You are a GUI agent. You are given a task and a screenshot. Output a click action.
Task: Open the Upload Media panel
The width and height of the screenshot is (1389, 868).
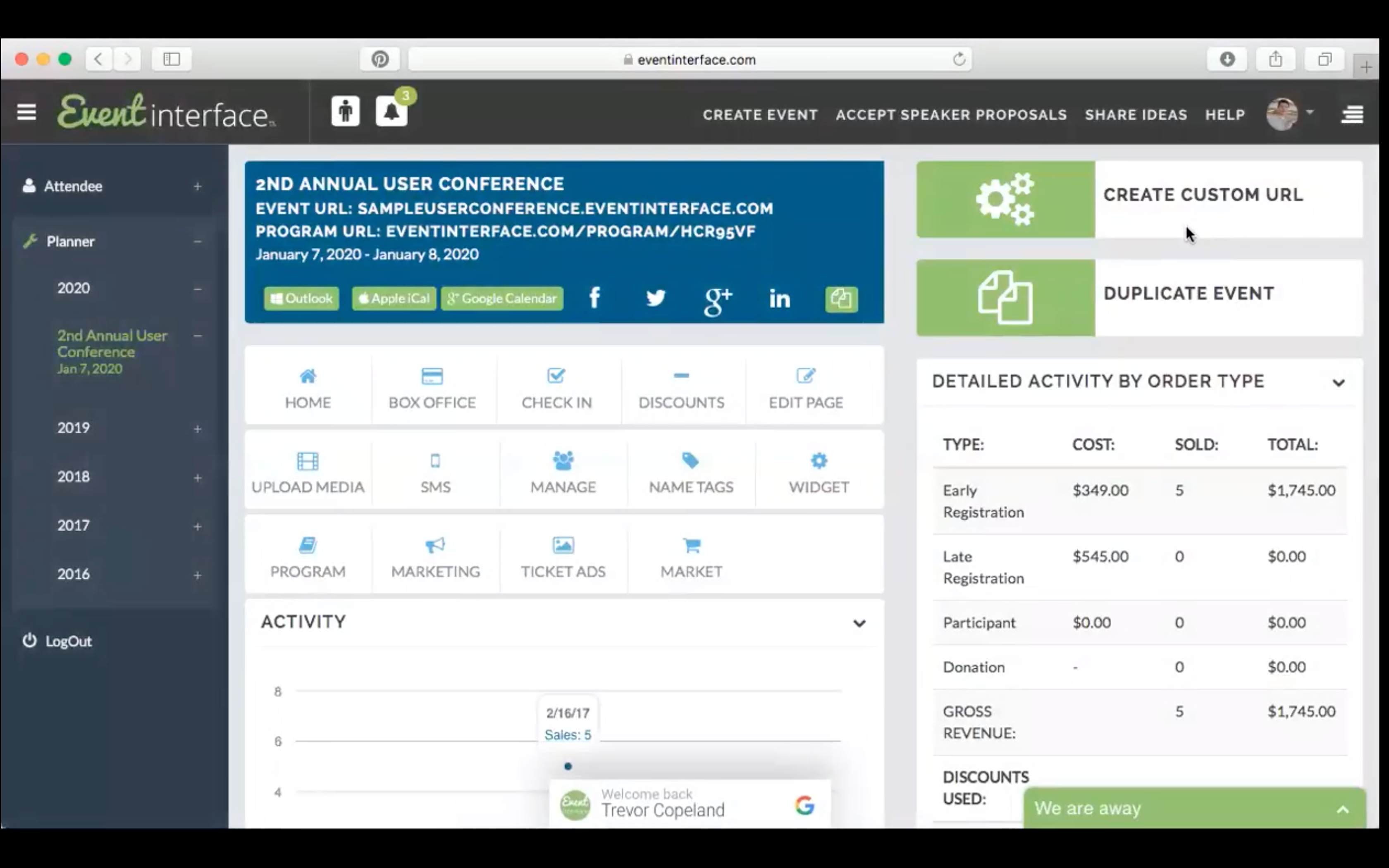tap(308, 472)
